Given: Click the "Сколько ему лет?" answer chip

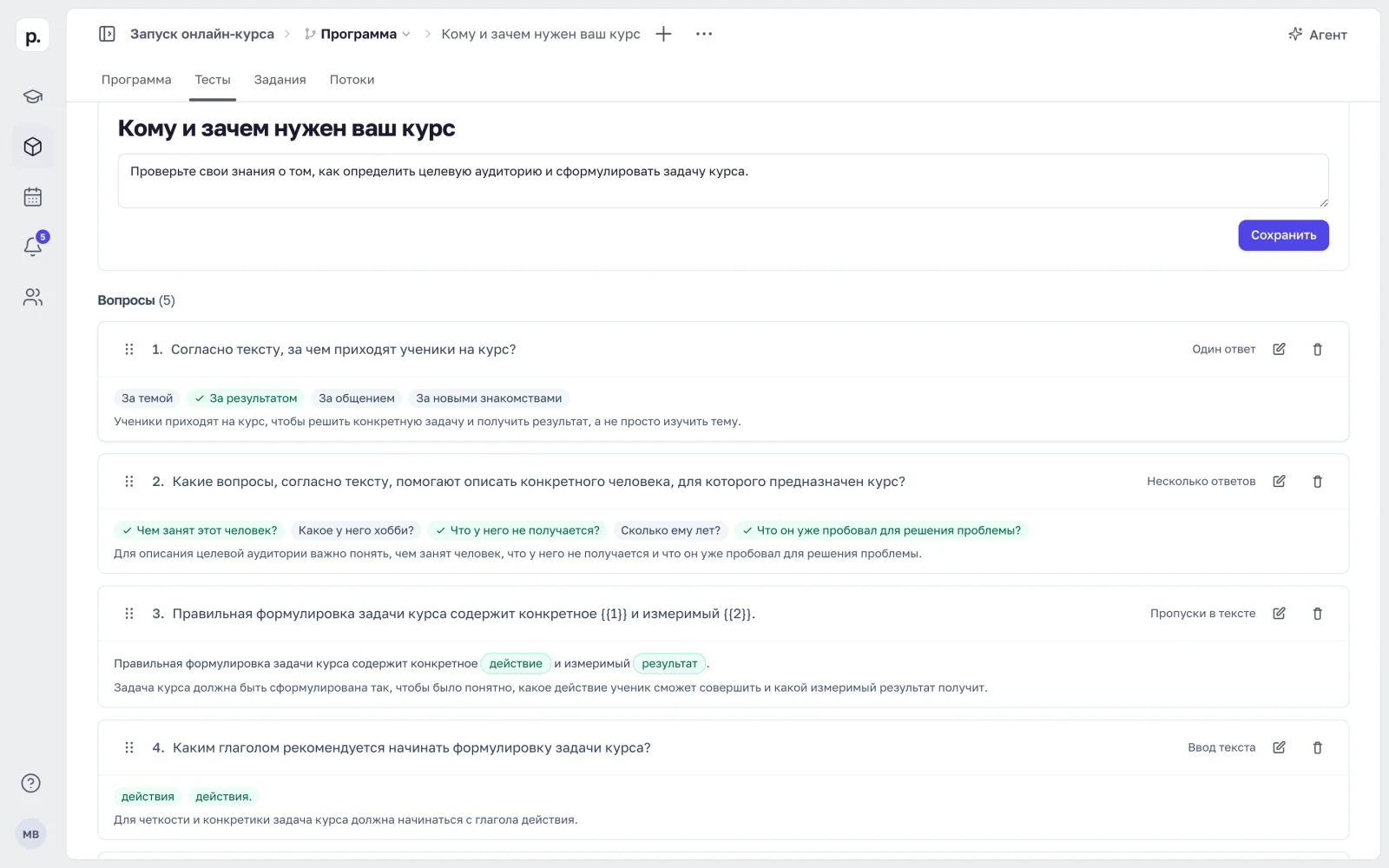Looking at the screenshot, I should [670, 530].
